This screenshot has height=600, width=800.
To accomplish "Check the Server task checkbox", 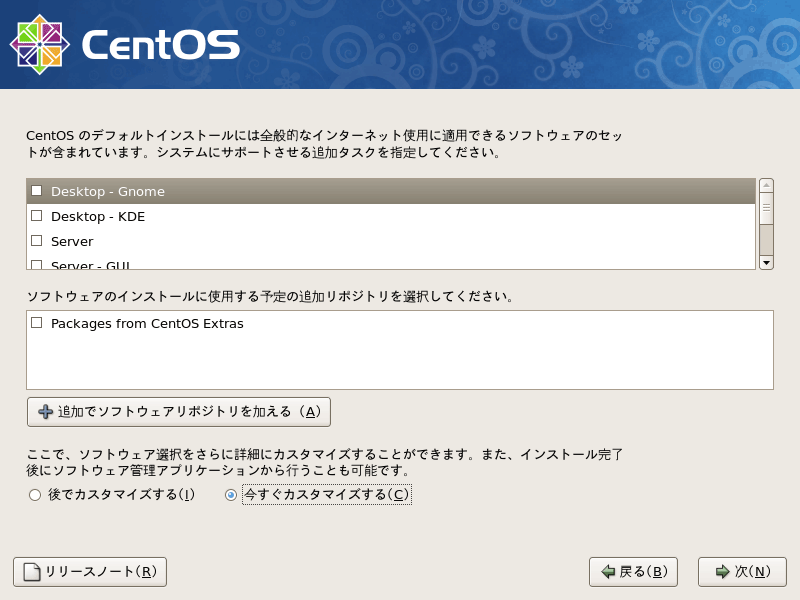I will (x=36, y=240).
